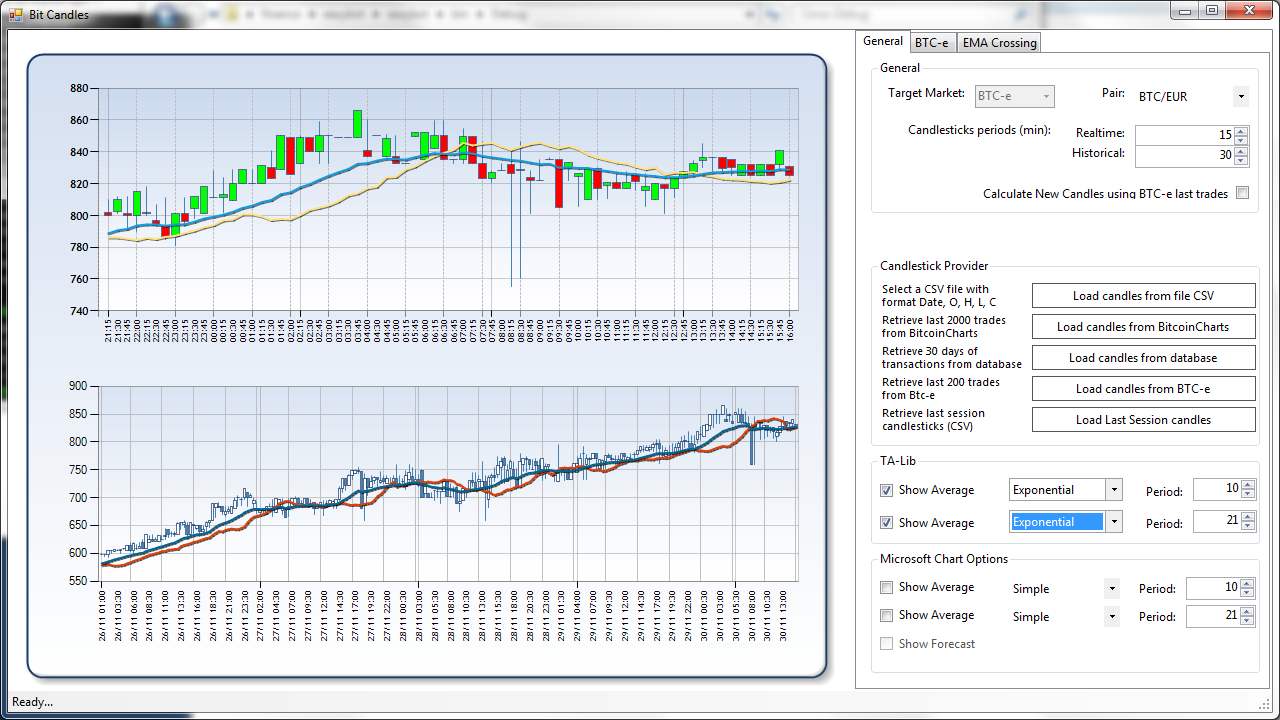Decrease TA-Lib Period value of 10
Viewport: 1280px width, 720px height.
(x=1247, y=494)
